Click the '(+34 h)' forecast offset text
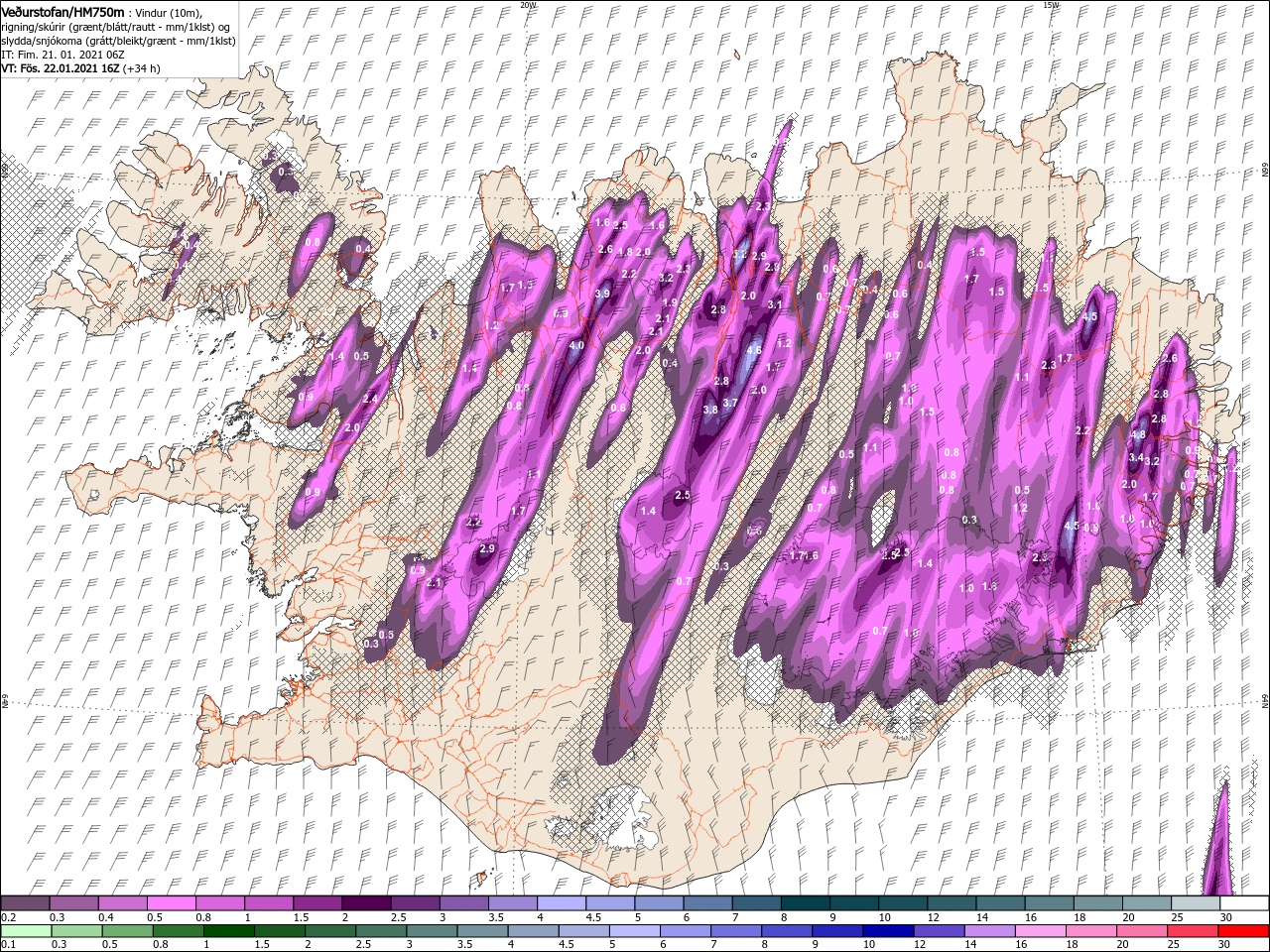Viewport: 1270px width, 952px height. click(x=140, y=69)
